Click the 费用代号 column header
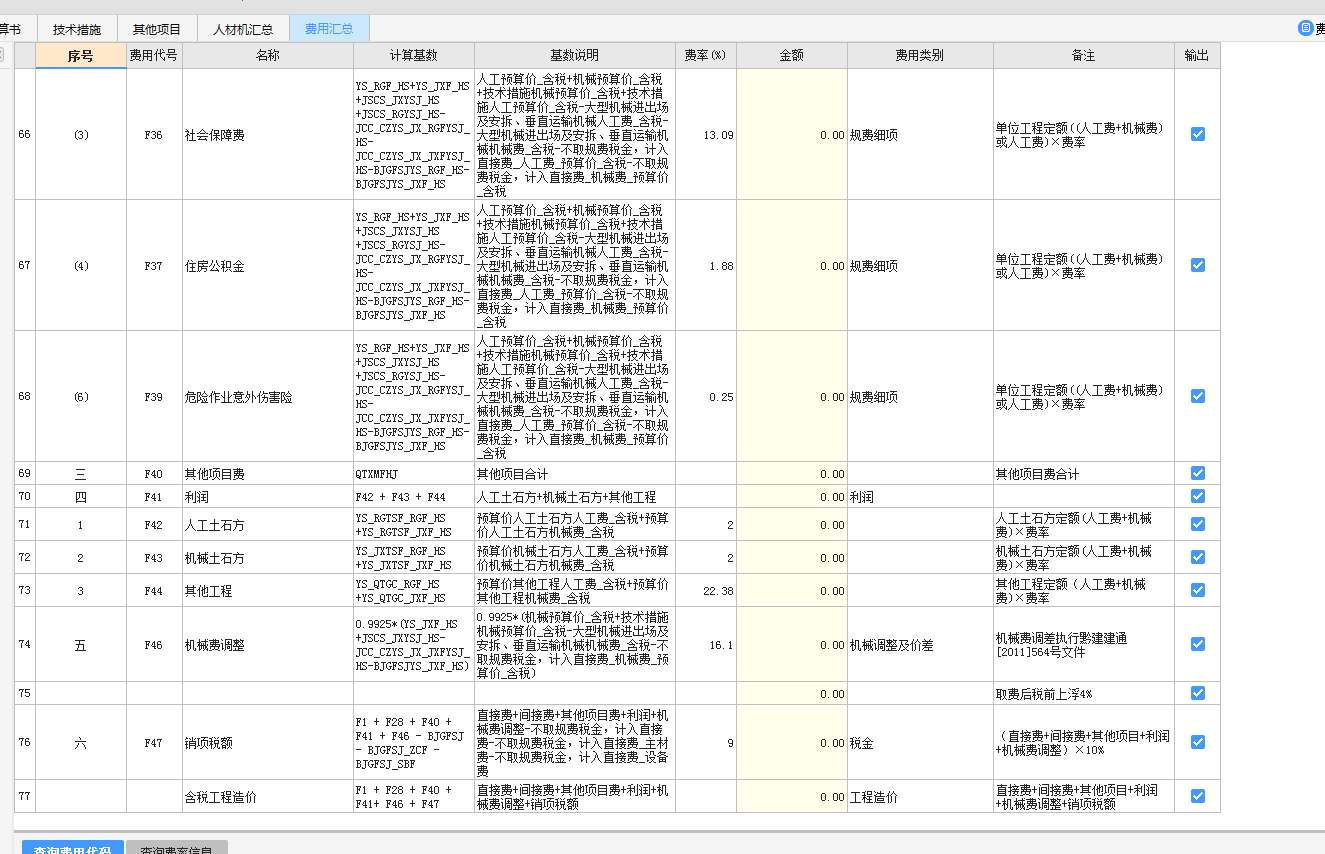1325x854 pixels. click(154, 56)
